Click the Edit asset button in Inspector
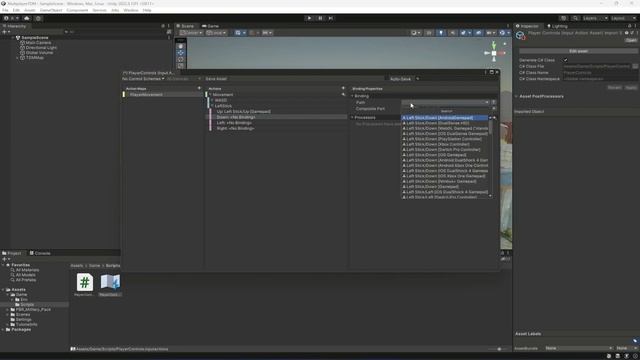Screen dimensions: 640x360 [578, 51]
